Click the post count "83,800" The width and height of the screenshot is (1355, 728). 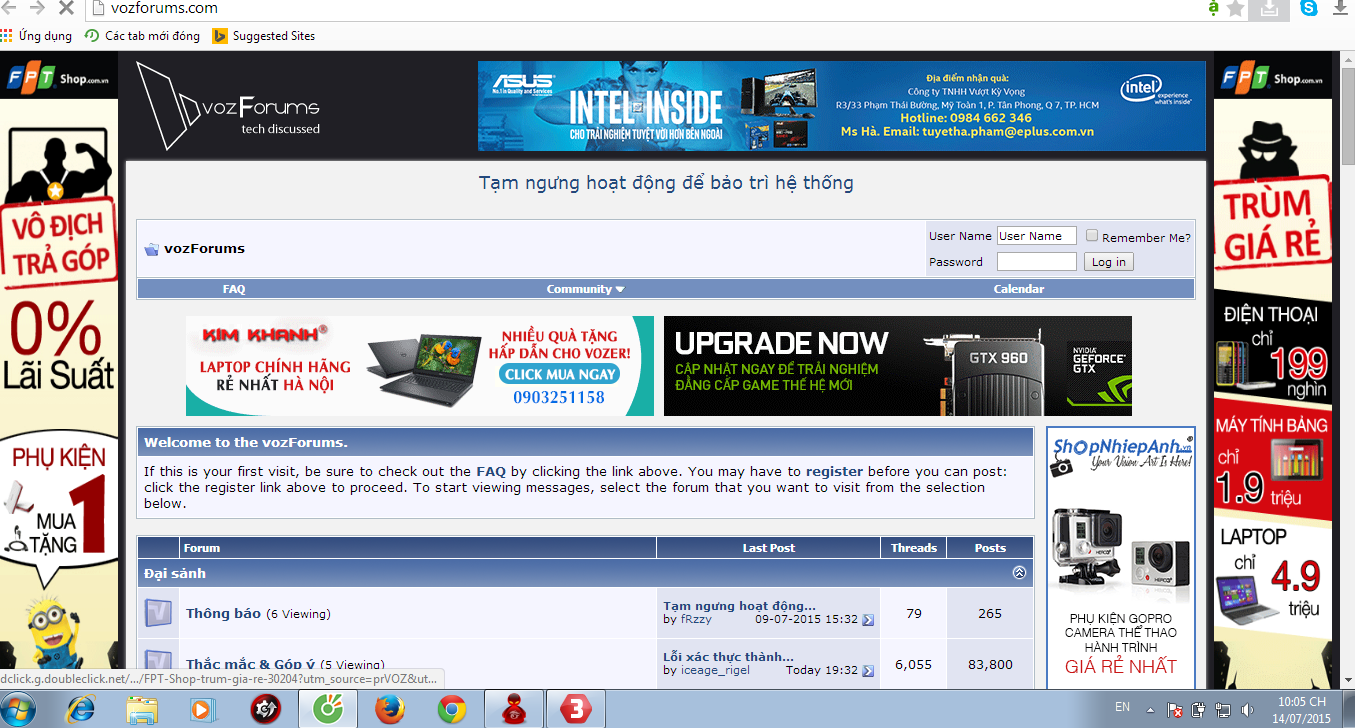pos(990,664)
